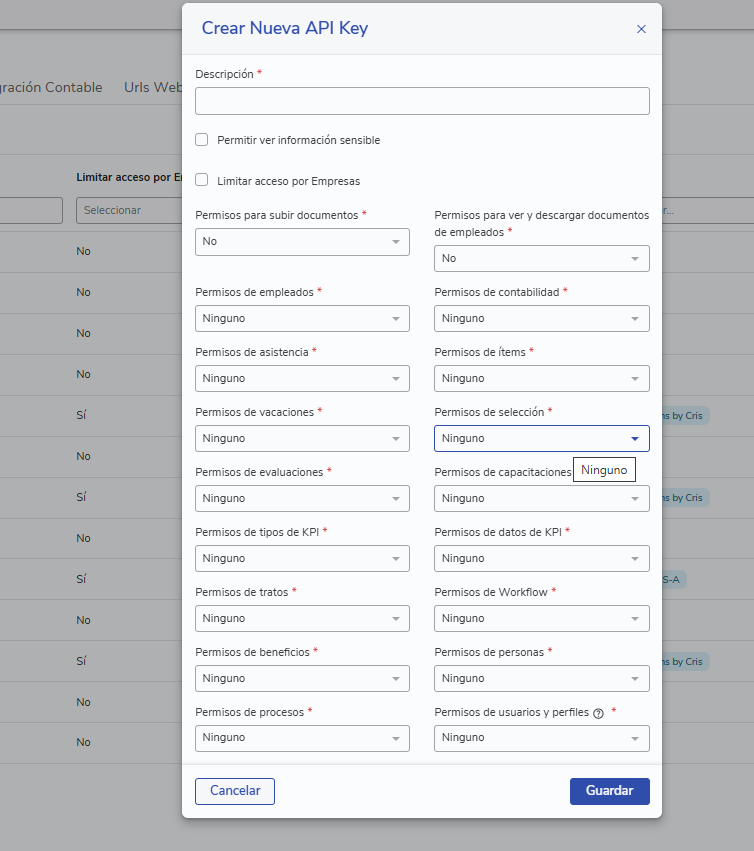The image size is (754, 851).
Task: Open Permisos de usuarios y perfiles dropdown
Action: (x=542, y=738)
